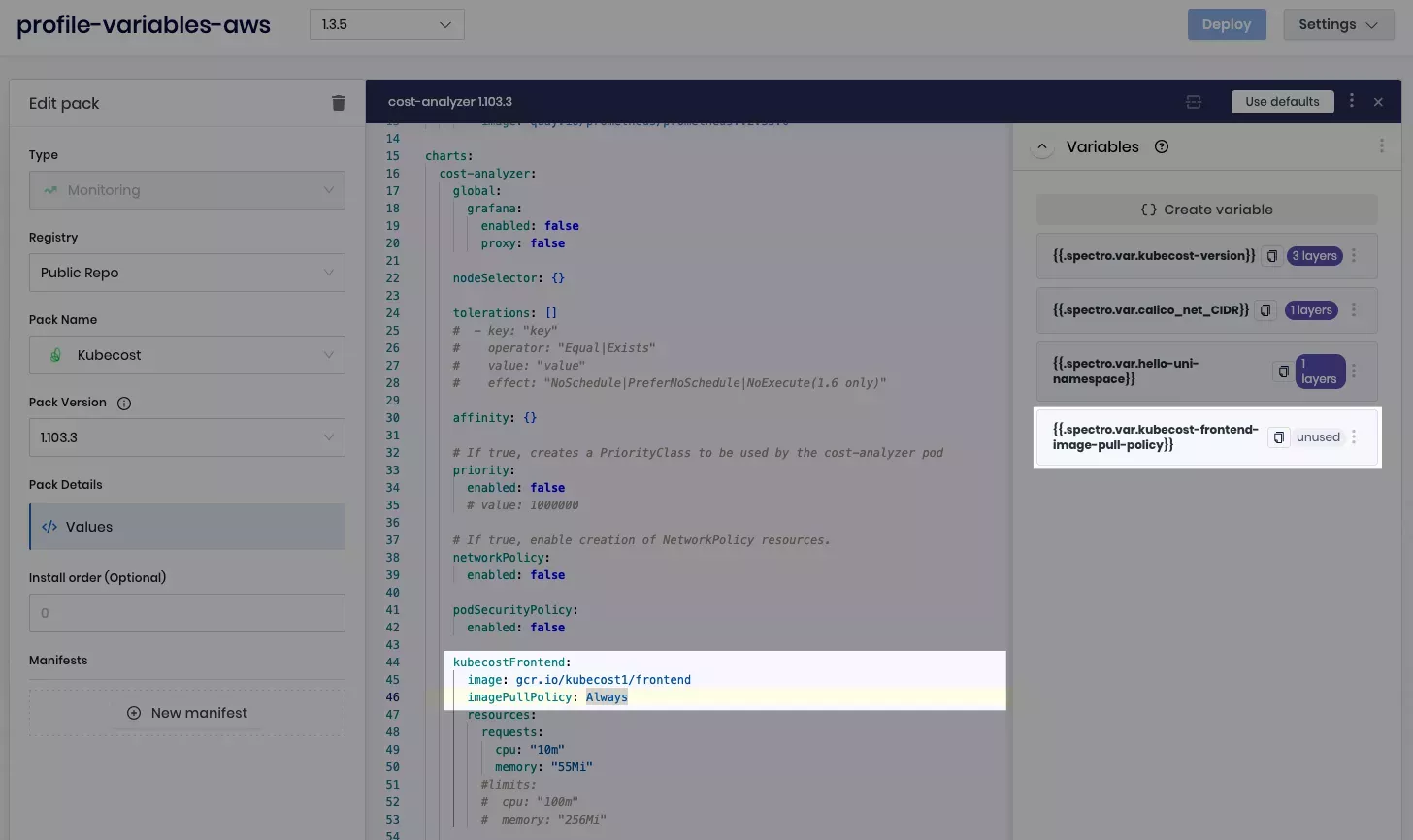This screenshot has height=840, width=1413.
Task: Click Create variable
Action: click(1206, 209)
